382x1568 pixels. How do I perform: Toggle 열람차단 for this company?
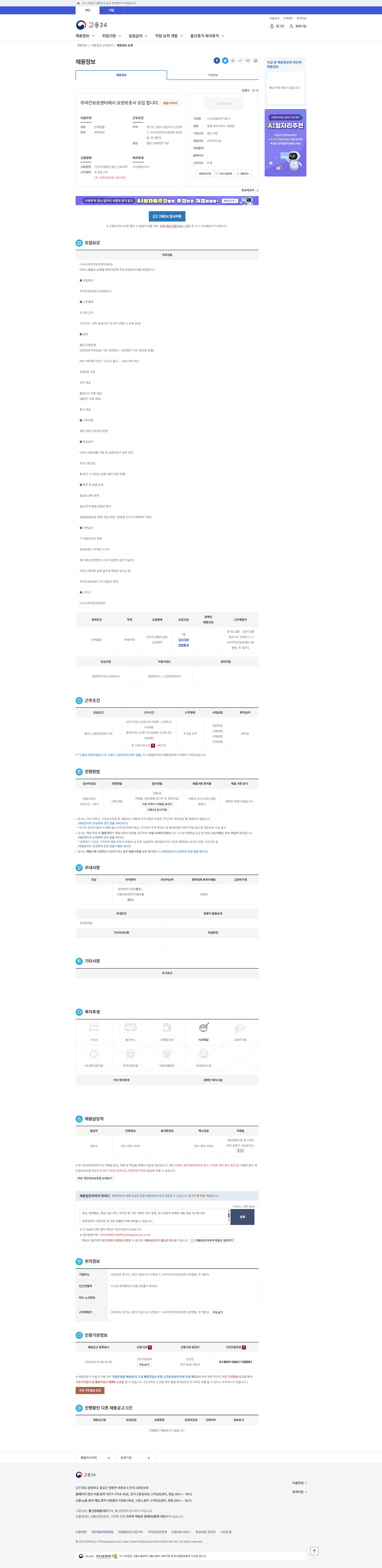243,174
